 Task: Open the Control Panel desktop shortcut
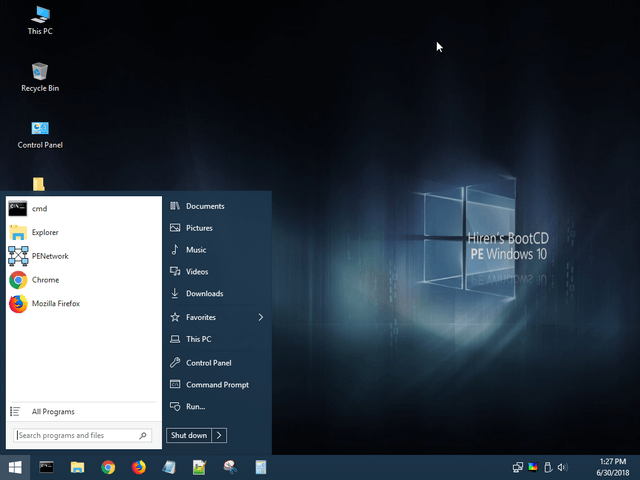click(40, 134)
